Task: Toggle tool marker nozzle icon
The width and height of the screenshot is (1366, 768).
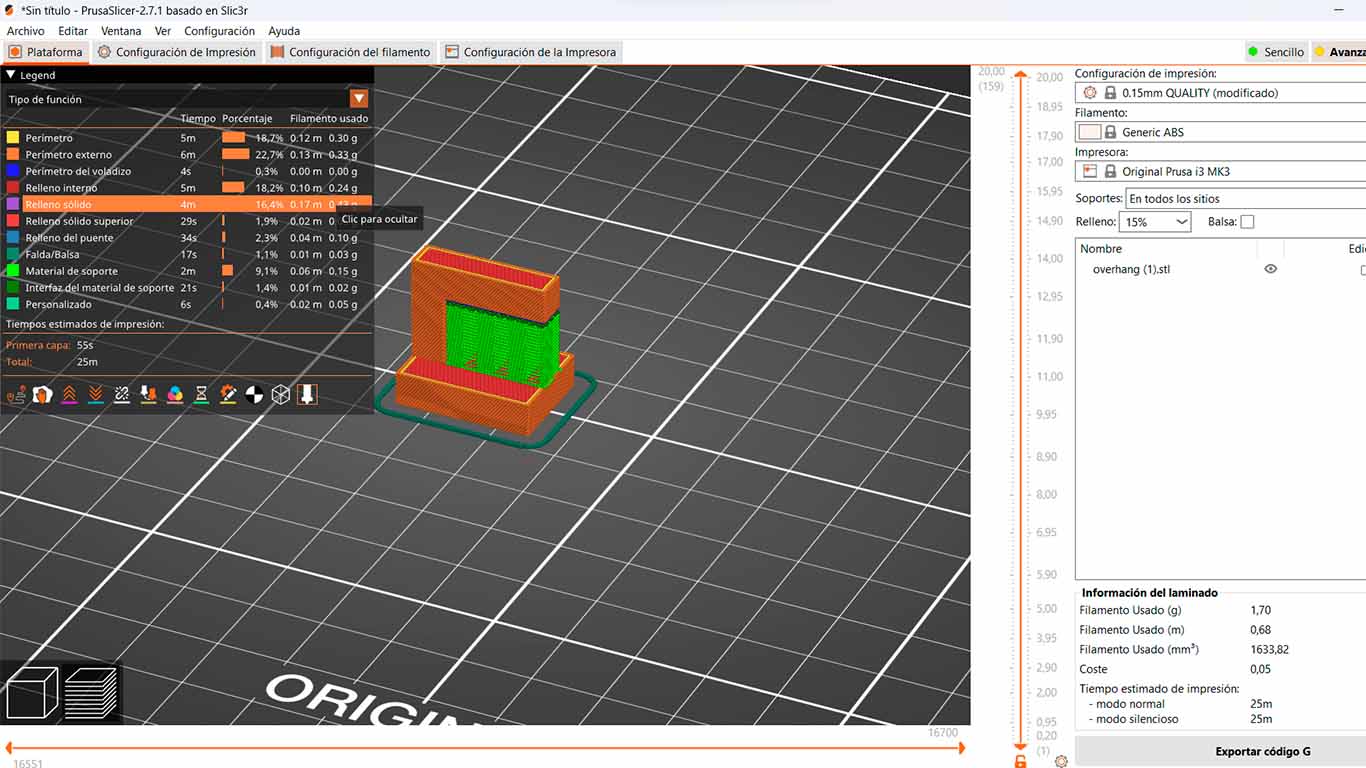Action: (x=307, y=394)
